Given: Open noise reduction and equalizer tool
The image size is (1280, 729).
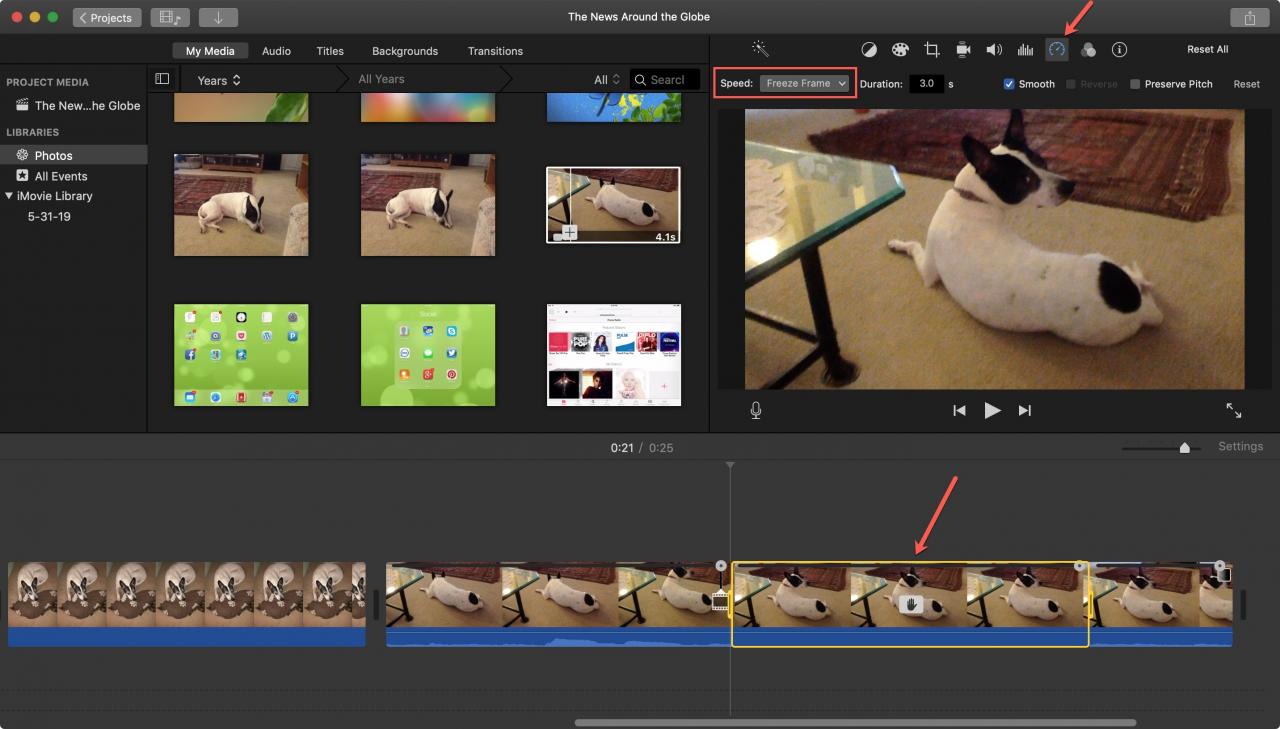Looking at the screenshot, I should coord(1025,50).
